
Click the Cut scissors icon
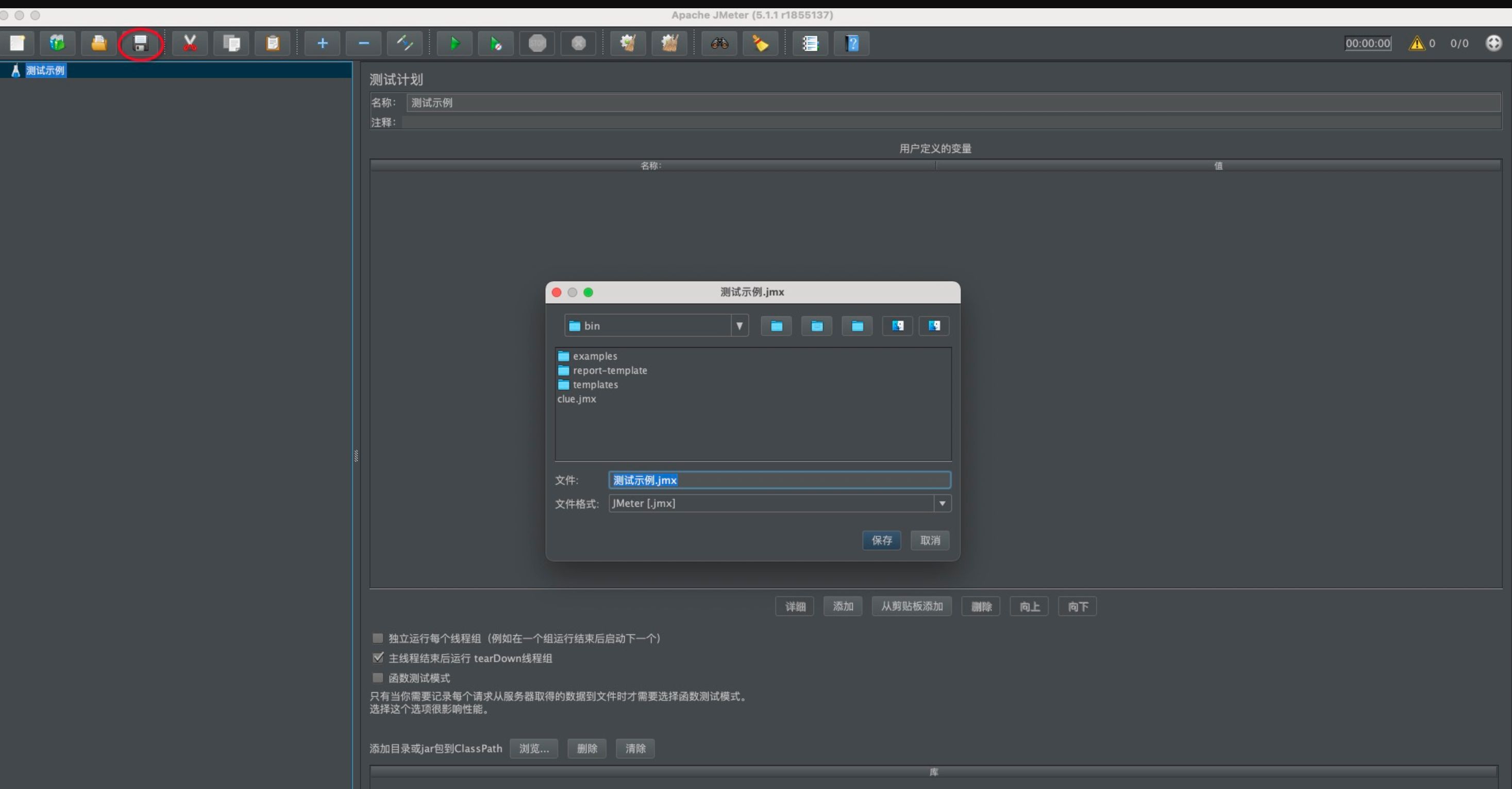(x=190, y=43)
